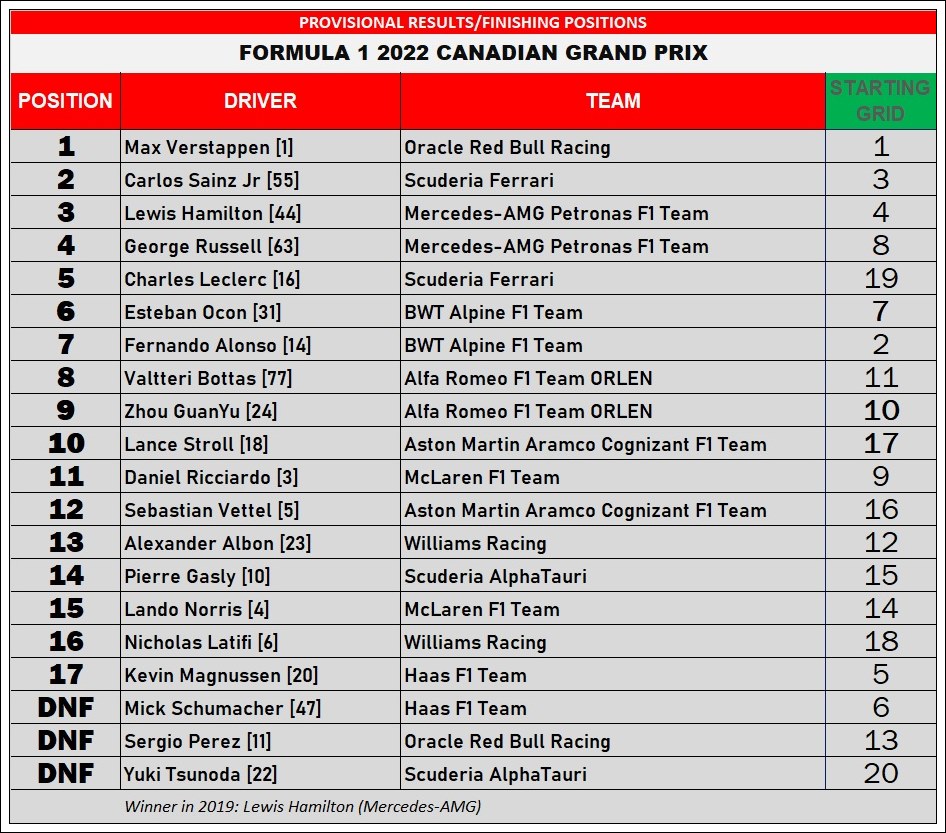946x833 pixels.
Task: Click the Winner in 2019 footnote text
Action: [x=302, y=806]
